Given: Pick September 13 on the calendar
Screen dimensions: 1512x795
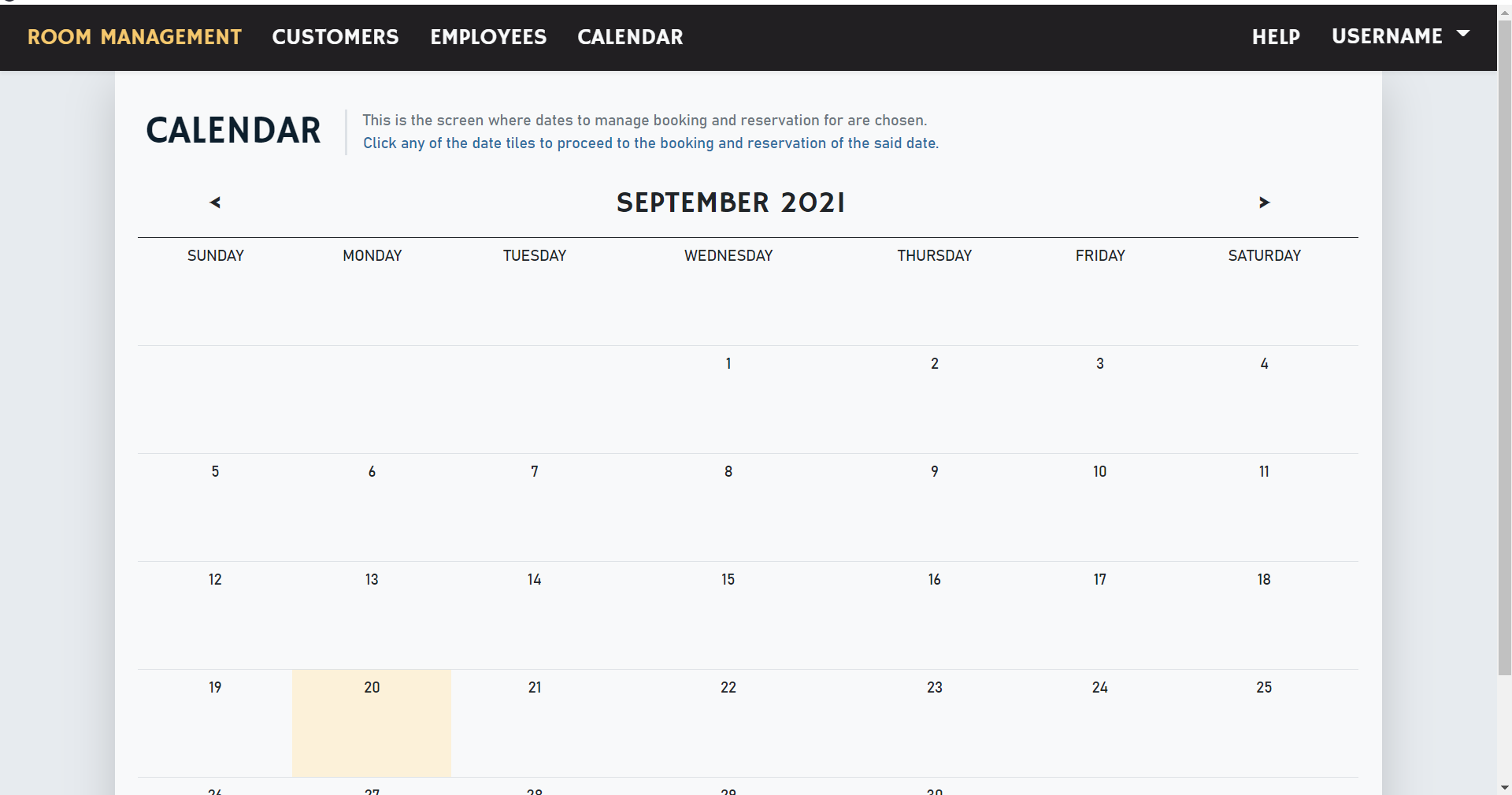Looking at the screenshot, I should tap(372, 615).
